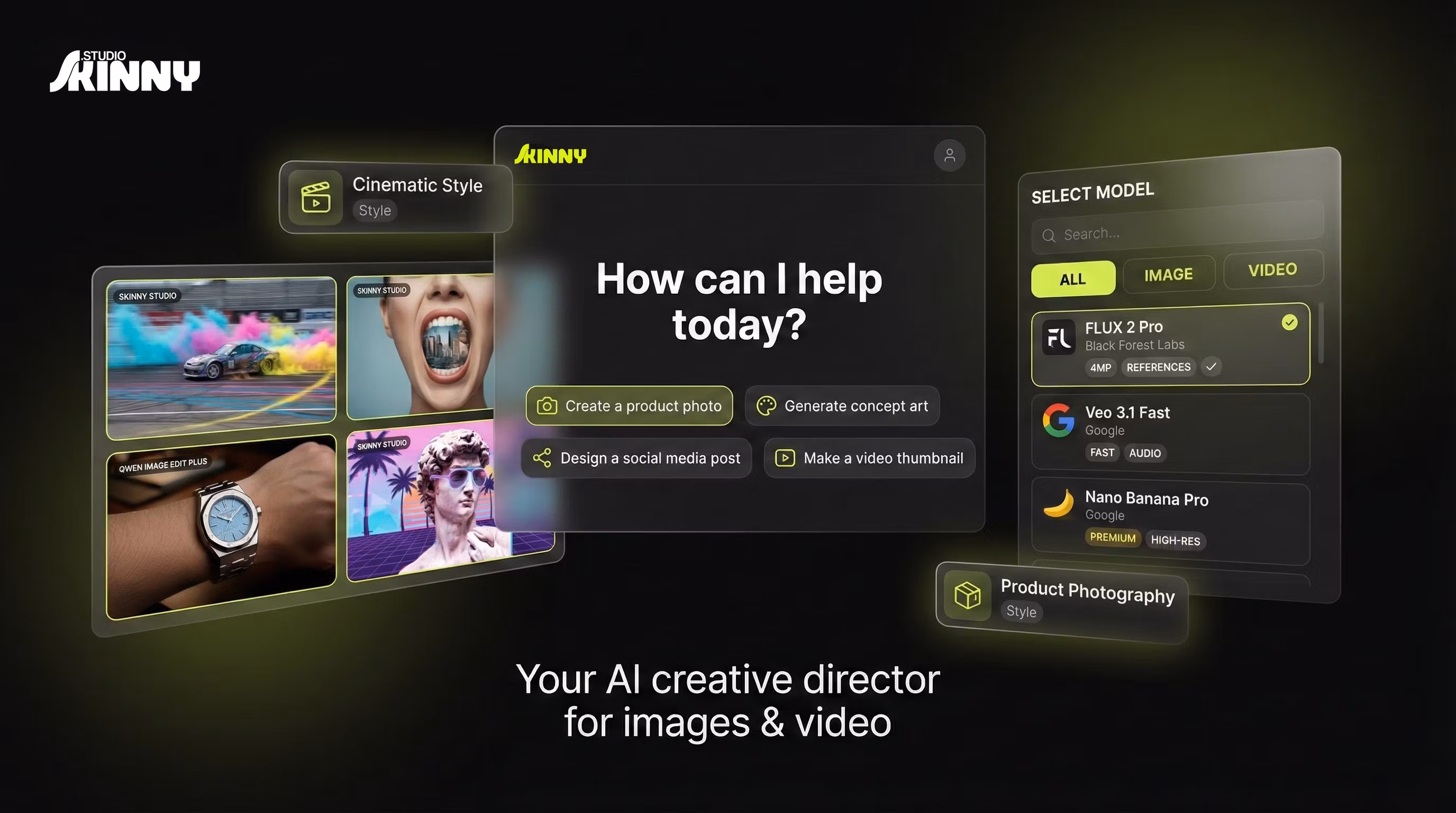Open the drifting car smoke thumbnail

[x=222, y=357]
